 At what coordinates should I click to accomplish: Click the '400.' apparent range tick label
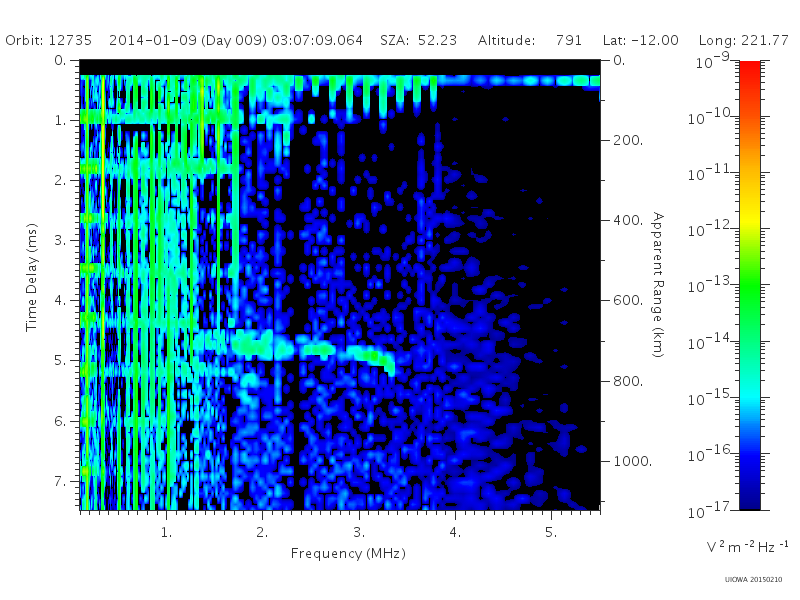tap(628, 220)
